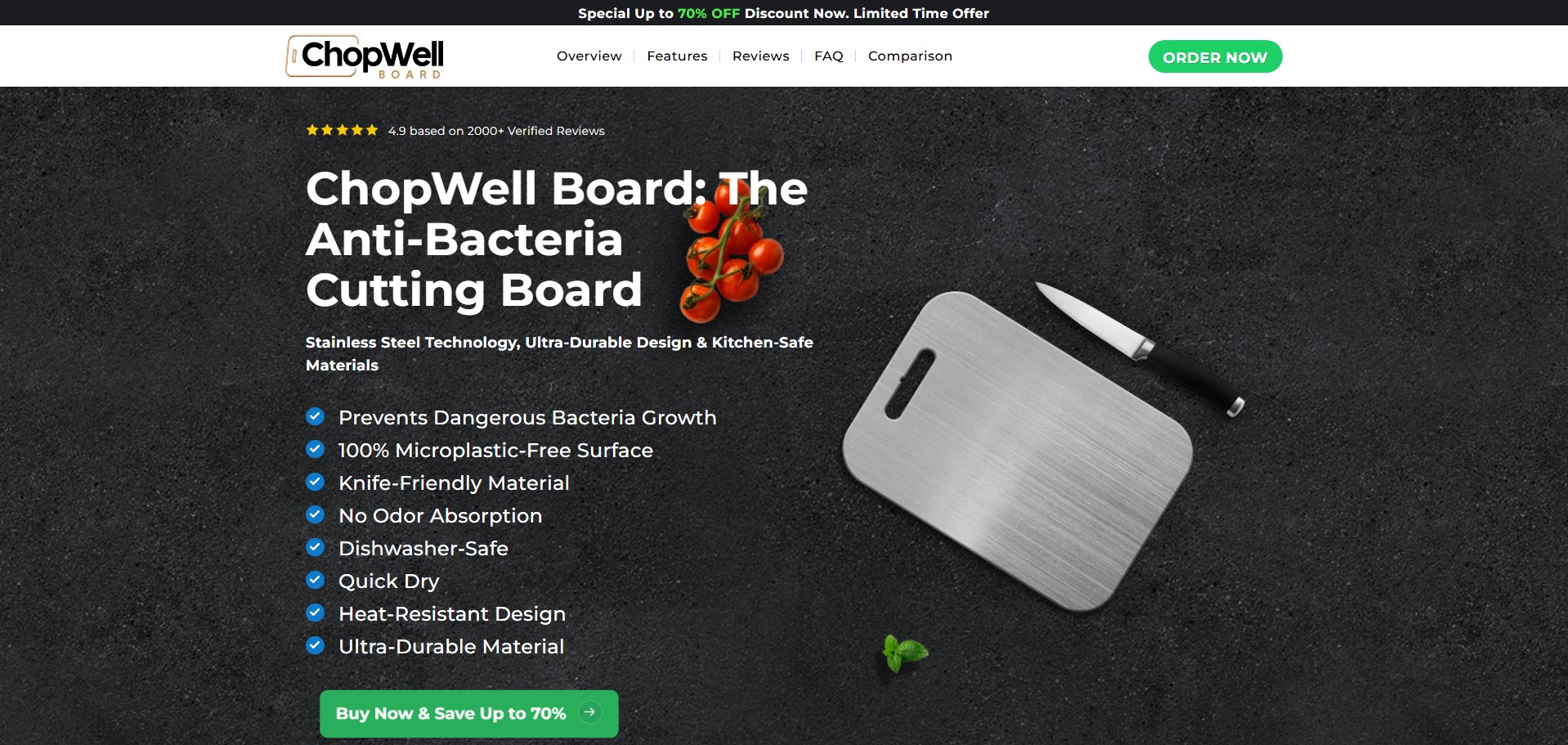Open the Overview nav item

coord(589,56)
